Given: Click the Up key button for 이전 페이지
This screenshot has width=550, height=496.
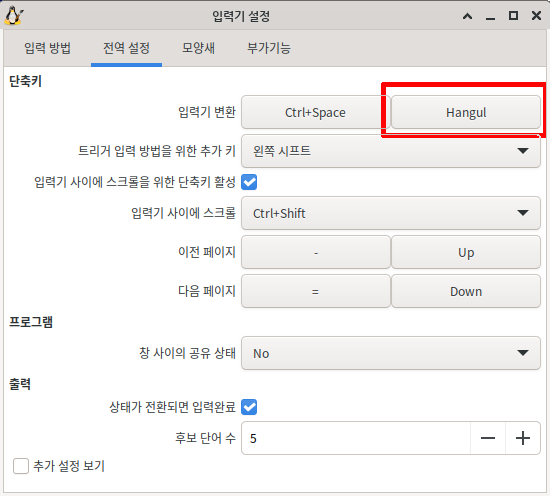Looking at the screenshot, I should pyautogui.click(x=466, y=252).
